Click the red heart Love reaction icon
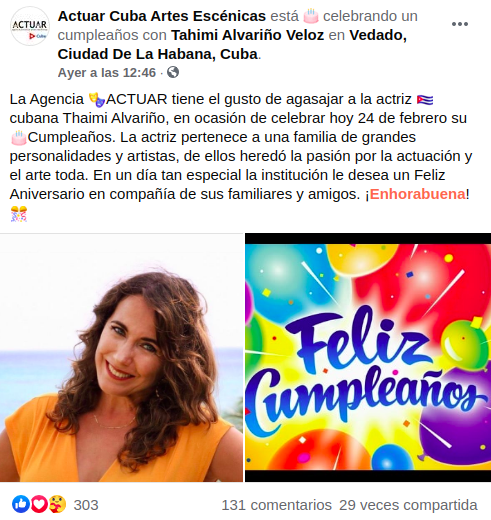The image size is (491, 520). click(39, 504)
